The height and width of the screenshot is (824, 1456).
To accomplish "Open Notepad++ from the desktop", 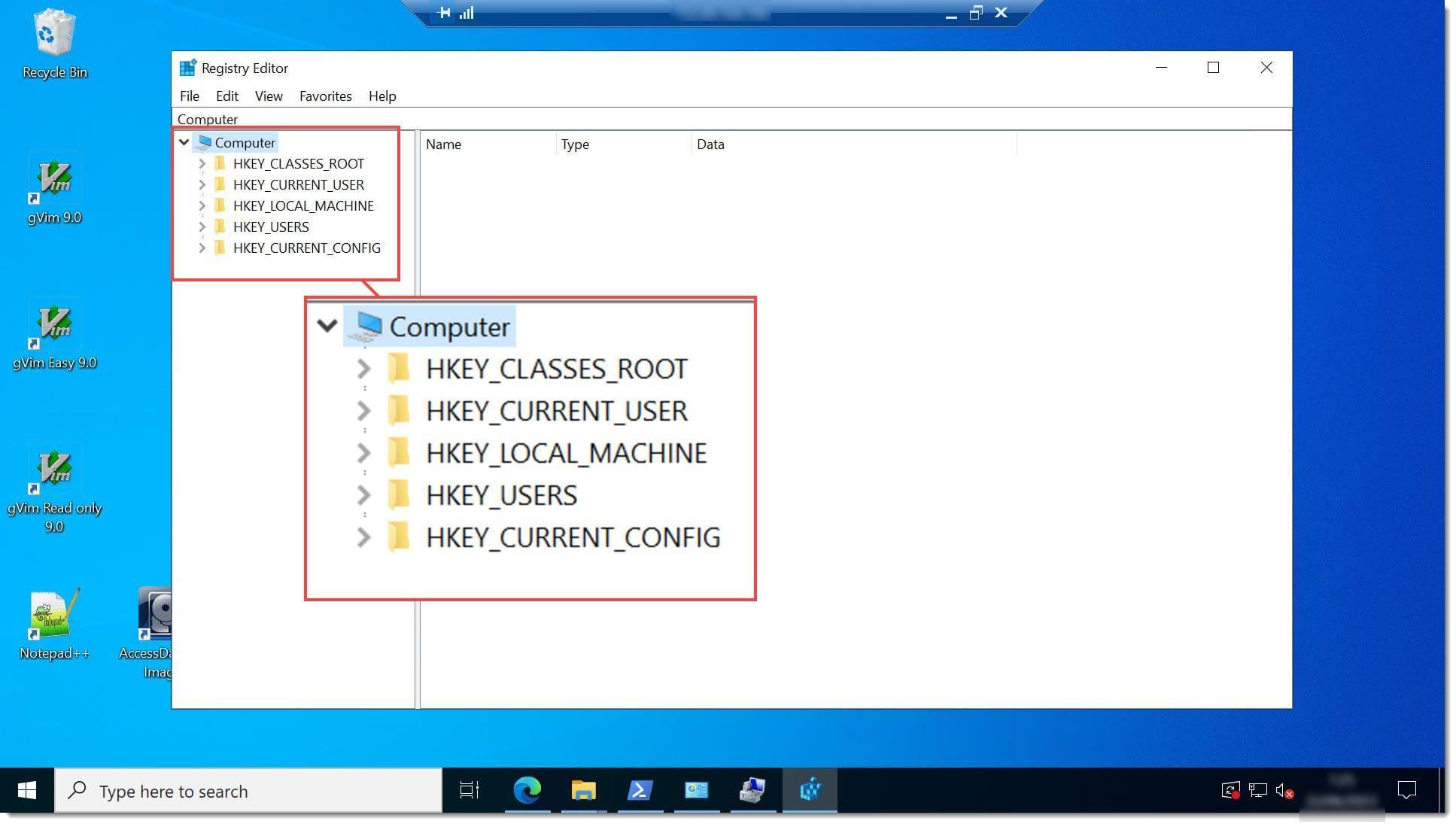I will click(x=53, y=617).
